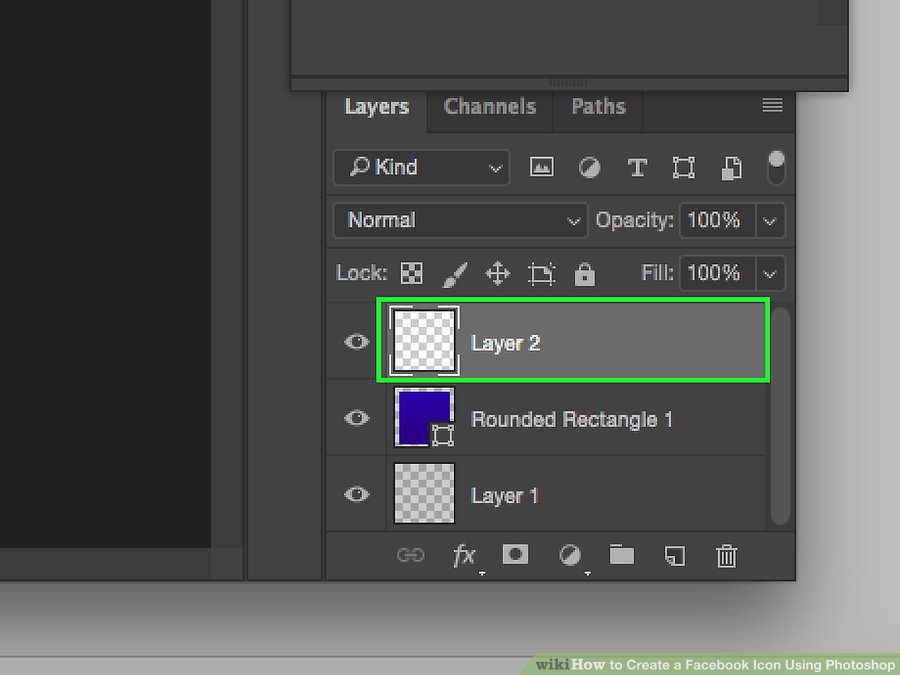The image size is (900, 675).
Task: Click lock image pixels brush icon
Action: point(454,273)
